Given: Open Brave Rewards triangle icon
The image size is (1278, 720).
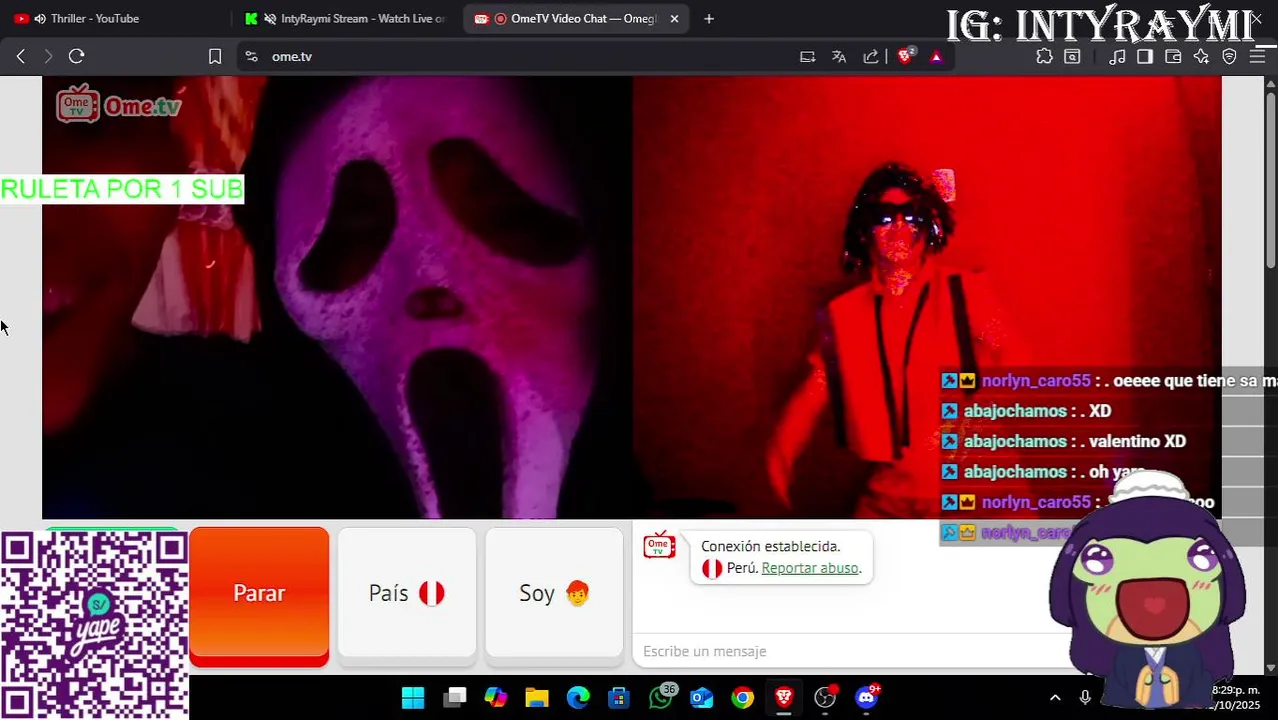Looking at the screenshot, I should tap(936, 57).
